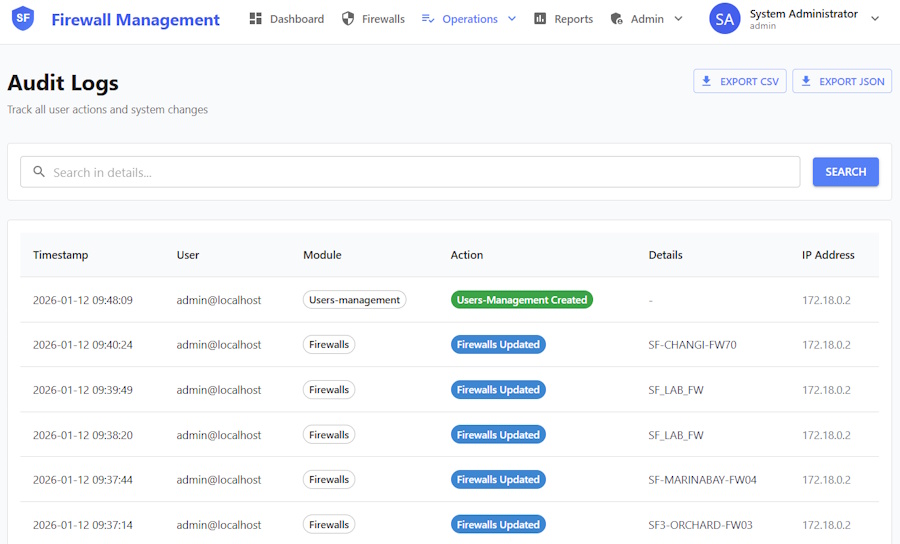The width and height of the screenshot is (900, 544).
Task: Focus the Search in details field
Action: pos(420,172)
